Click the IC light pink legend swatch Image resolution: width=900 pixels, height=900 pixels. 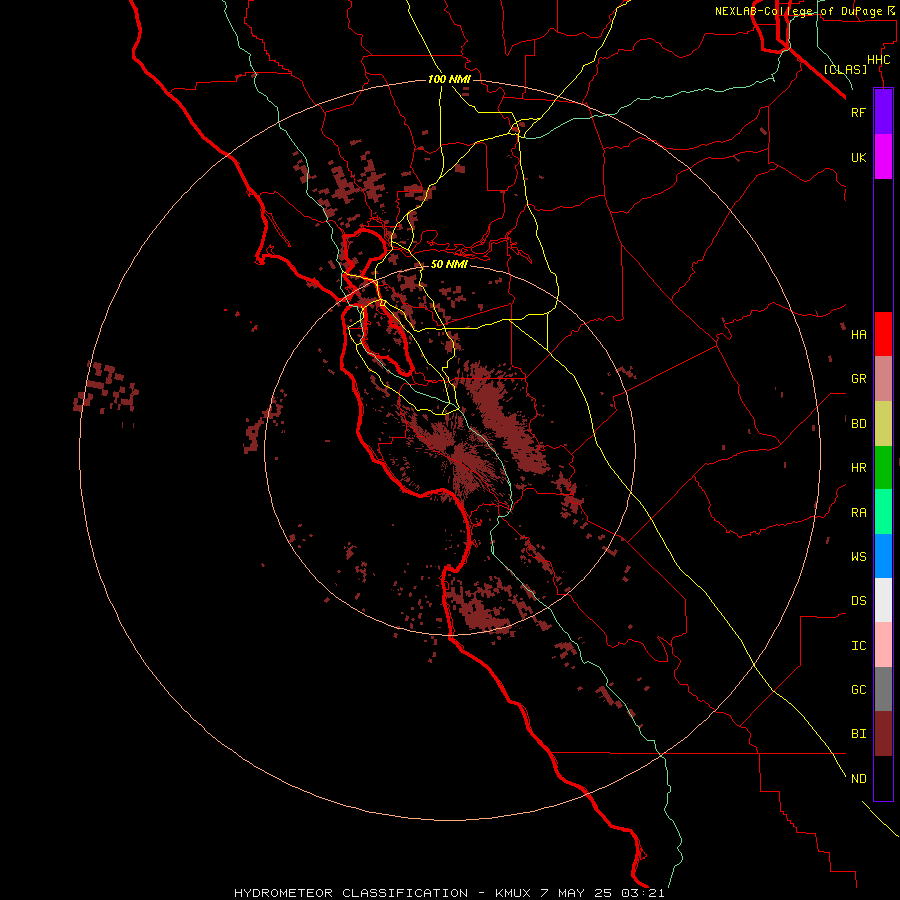pos(883,645)
